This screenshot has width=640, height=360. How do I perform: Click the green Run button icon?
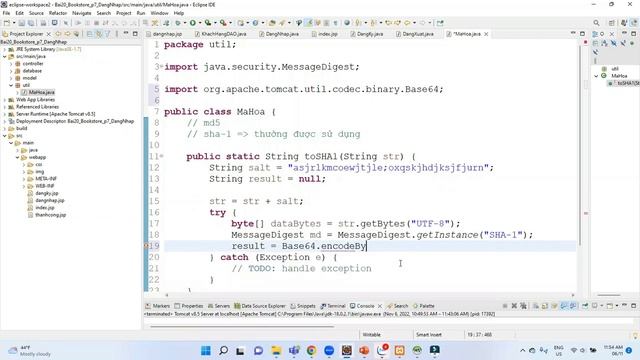[193, 23]
